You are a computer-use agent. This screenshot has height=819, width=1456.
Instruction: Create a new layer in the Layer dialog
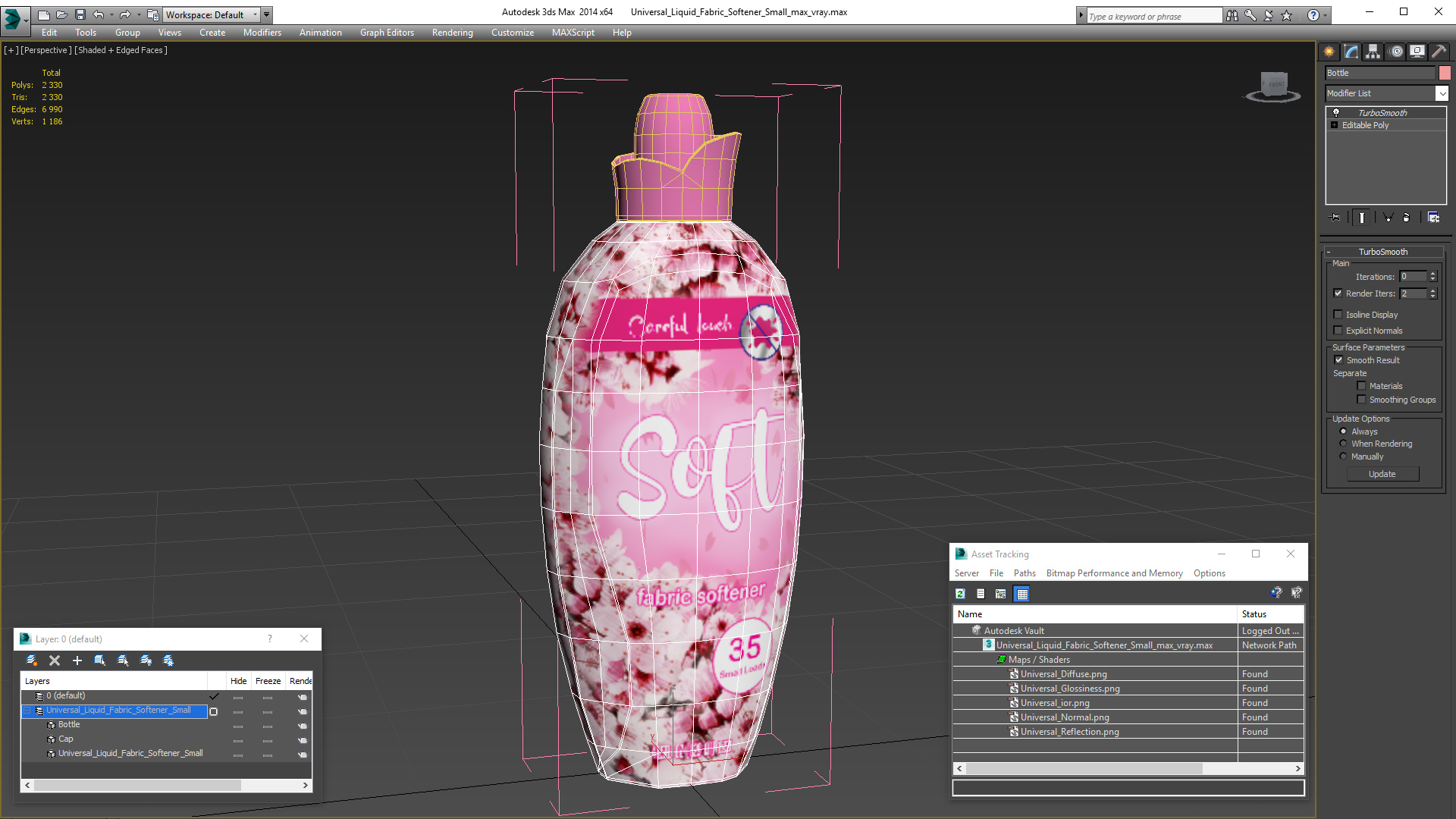[32, 661]
